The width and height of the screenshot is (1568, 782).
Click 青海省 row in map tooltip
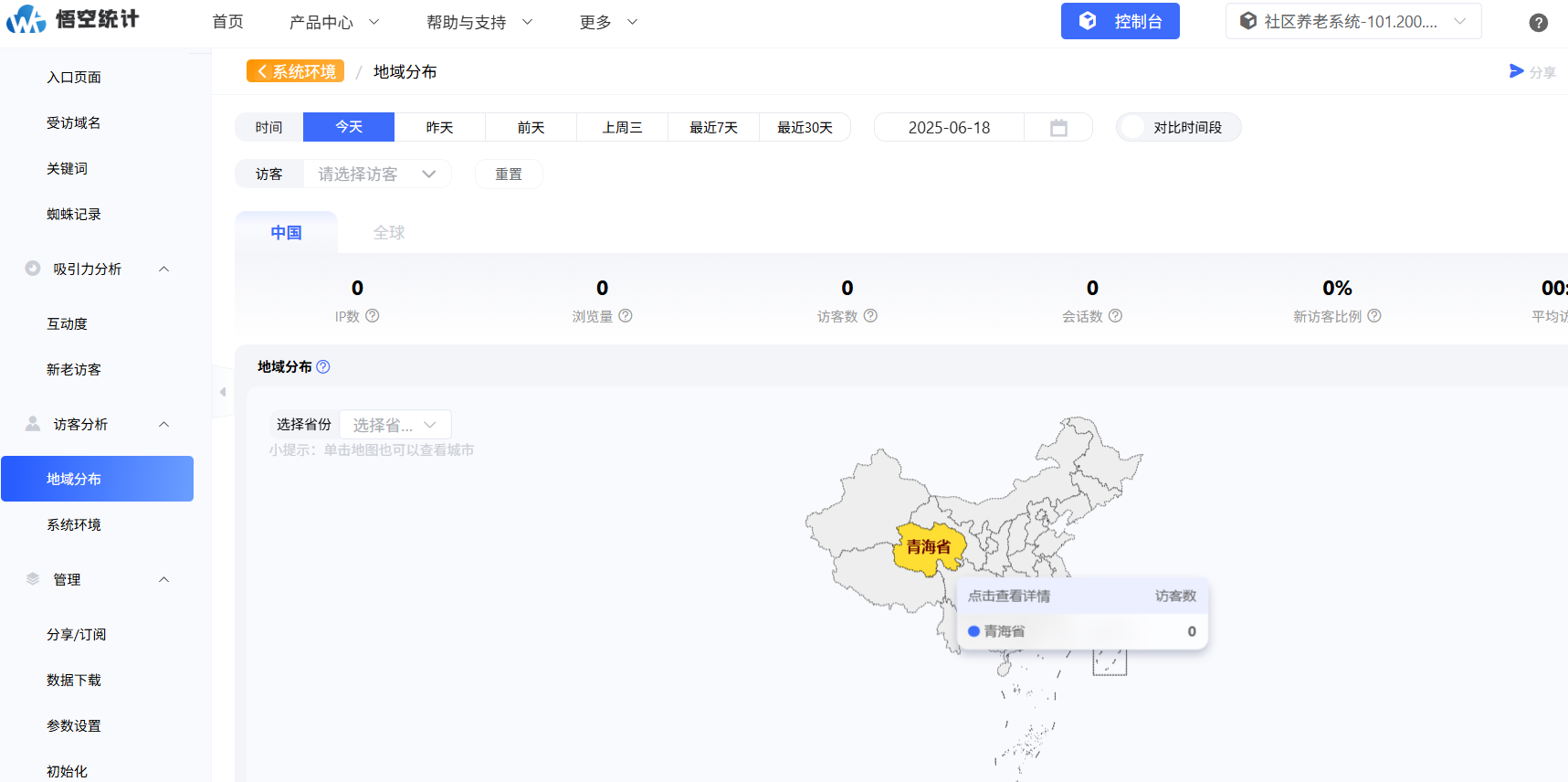coord(1082,631)
